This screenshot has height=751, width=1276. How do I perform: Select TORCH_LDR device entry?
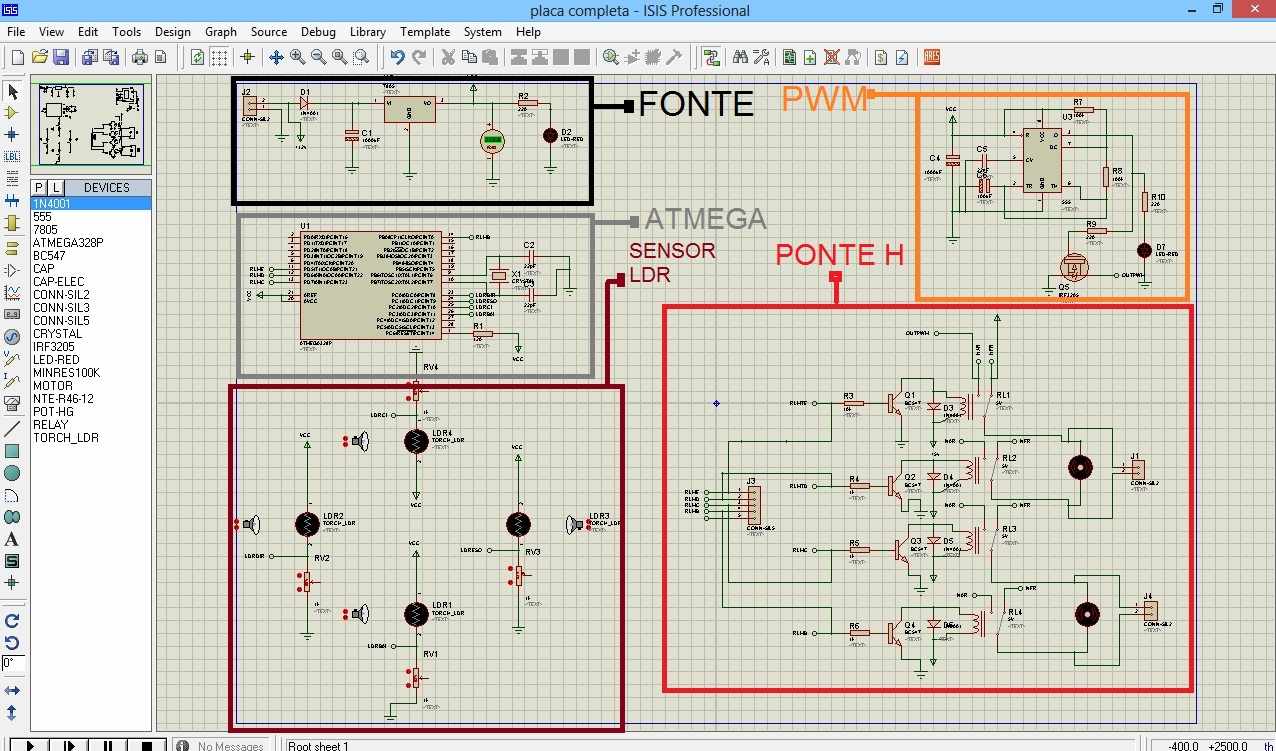coord(91,437)
